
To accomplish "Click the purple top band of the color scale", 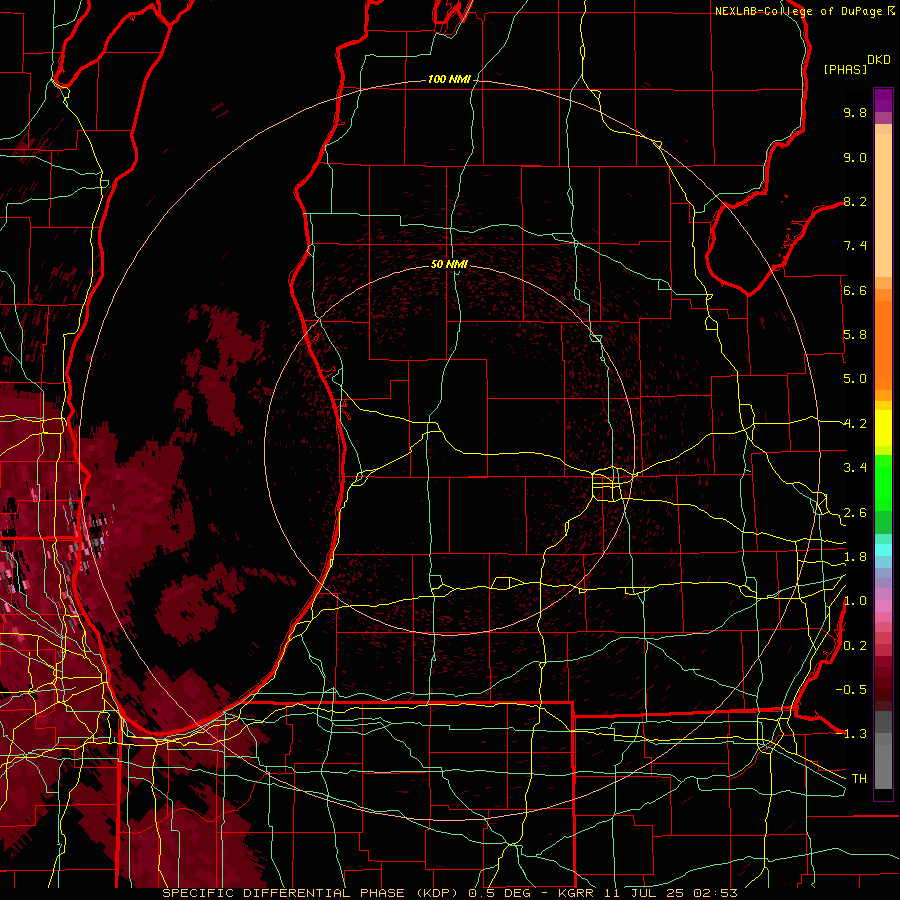I will pos(883,100).
